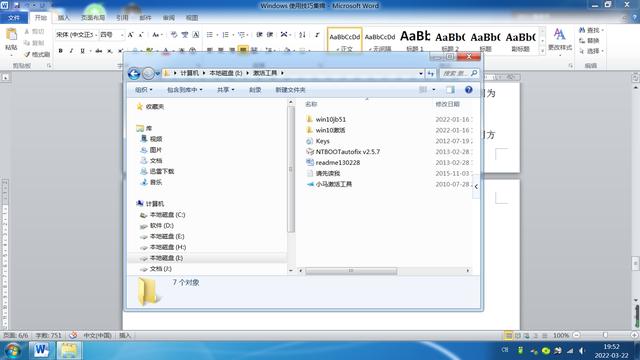This screenshot has width=640, height=360.
Task: Click 新建文件夹 in Explorer toolbar
Action: 290,90
